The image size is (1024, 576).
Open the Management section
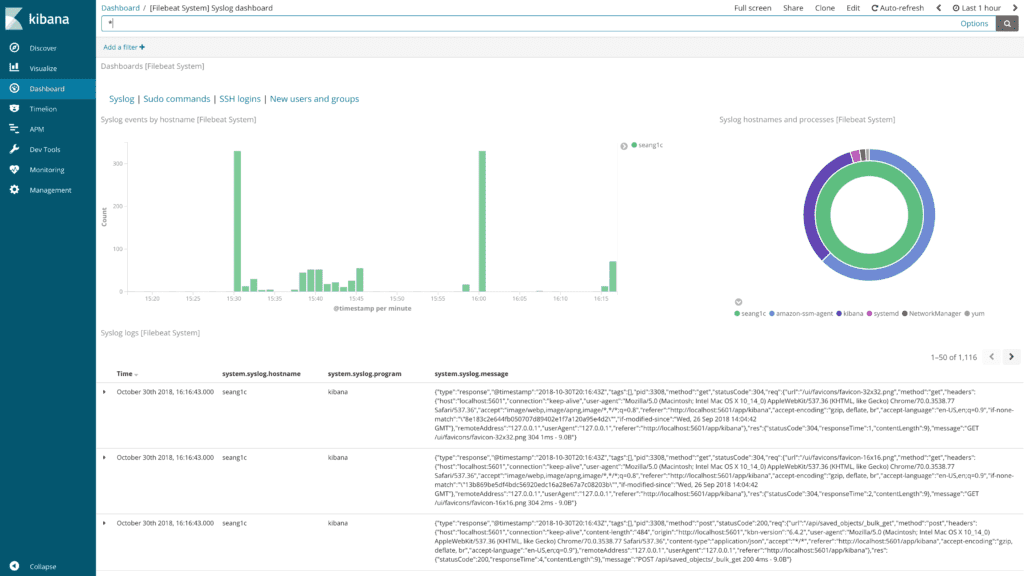[x=50, y=190]
